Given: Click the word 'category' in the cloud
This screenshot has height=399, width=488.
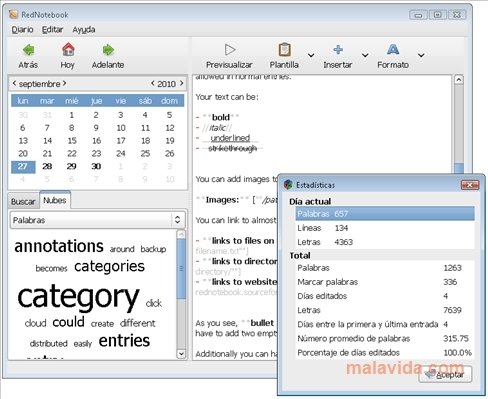Looking at the screenshot, I should tap(78, 297).
